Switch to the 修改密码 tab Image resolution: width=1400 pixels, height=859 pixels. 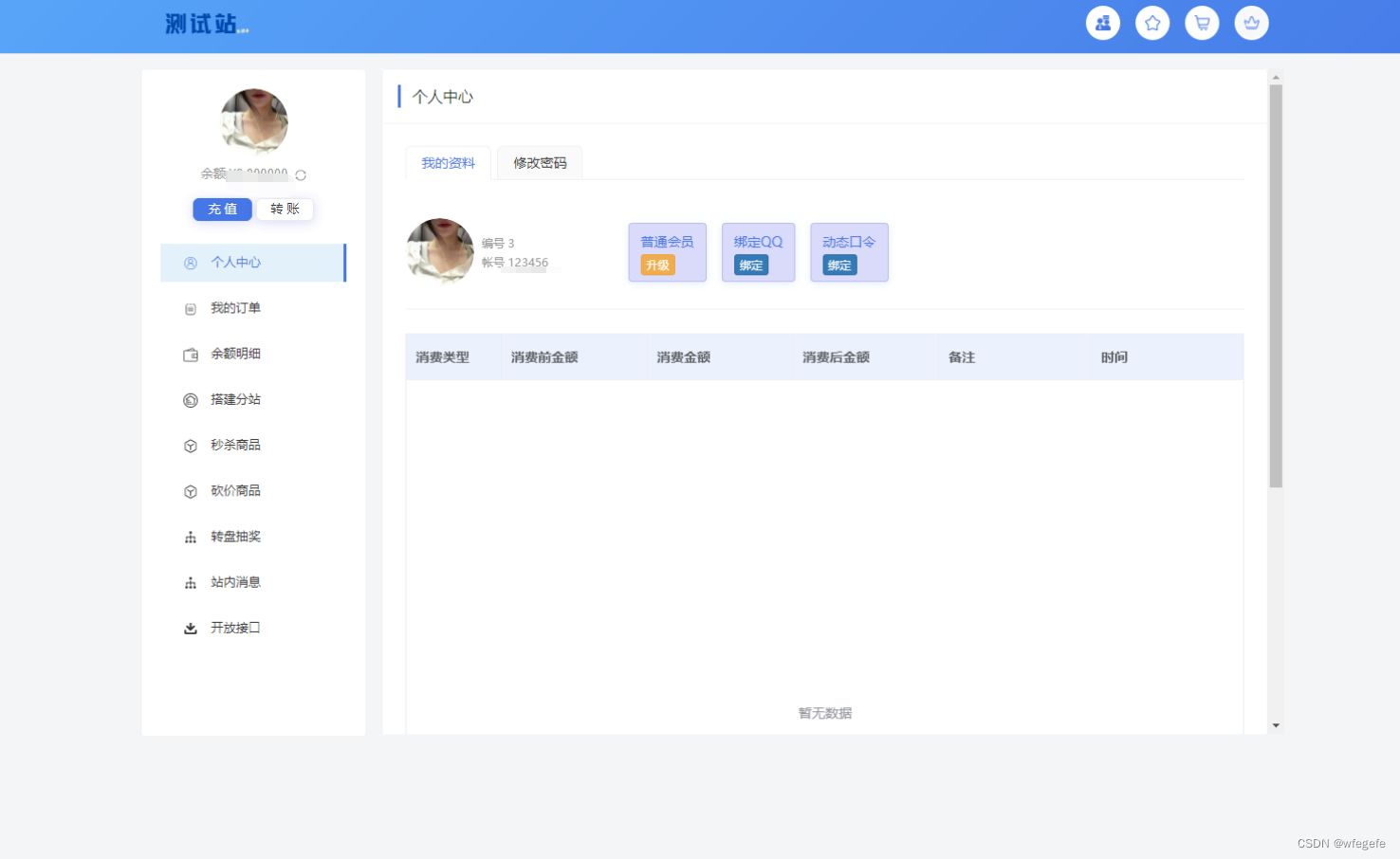click(x=539, y=162)
